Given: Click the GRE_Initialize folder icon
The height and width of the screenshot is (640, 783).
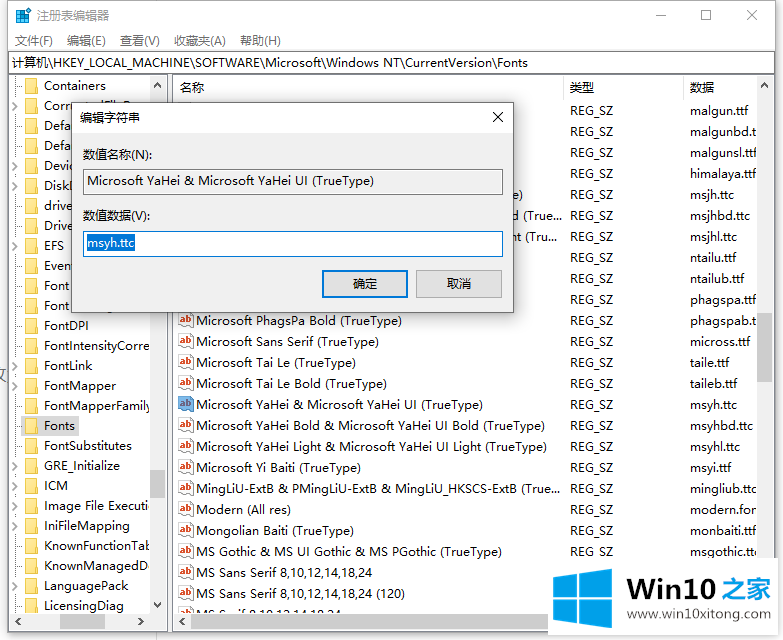Looking at the screenshot, I should tap(31, 465).
